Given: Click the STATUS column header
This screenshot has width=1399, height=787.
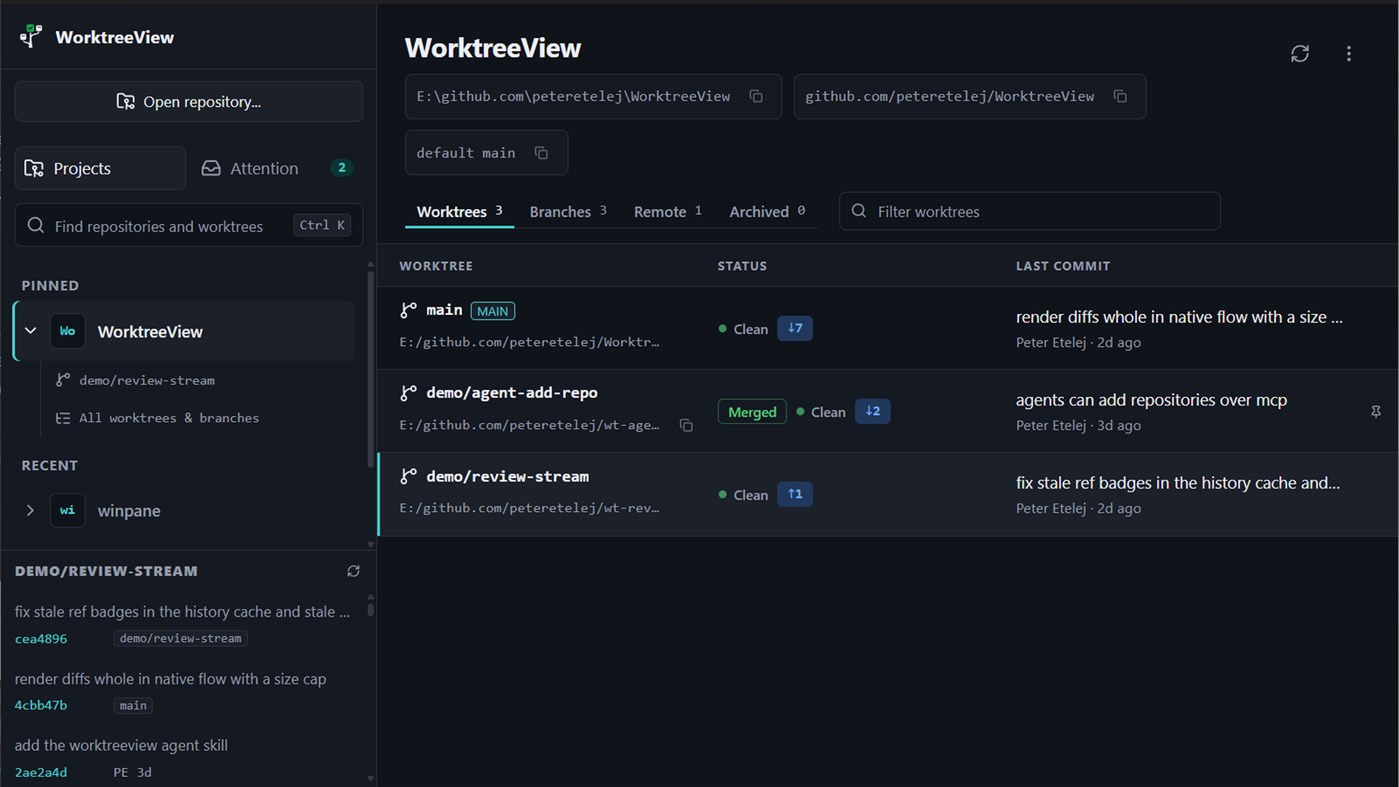Looking at the screenshot, I should point(742,266).
